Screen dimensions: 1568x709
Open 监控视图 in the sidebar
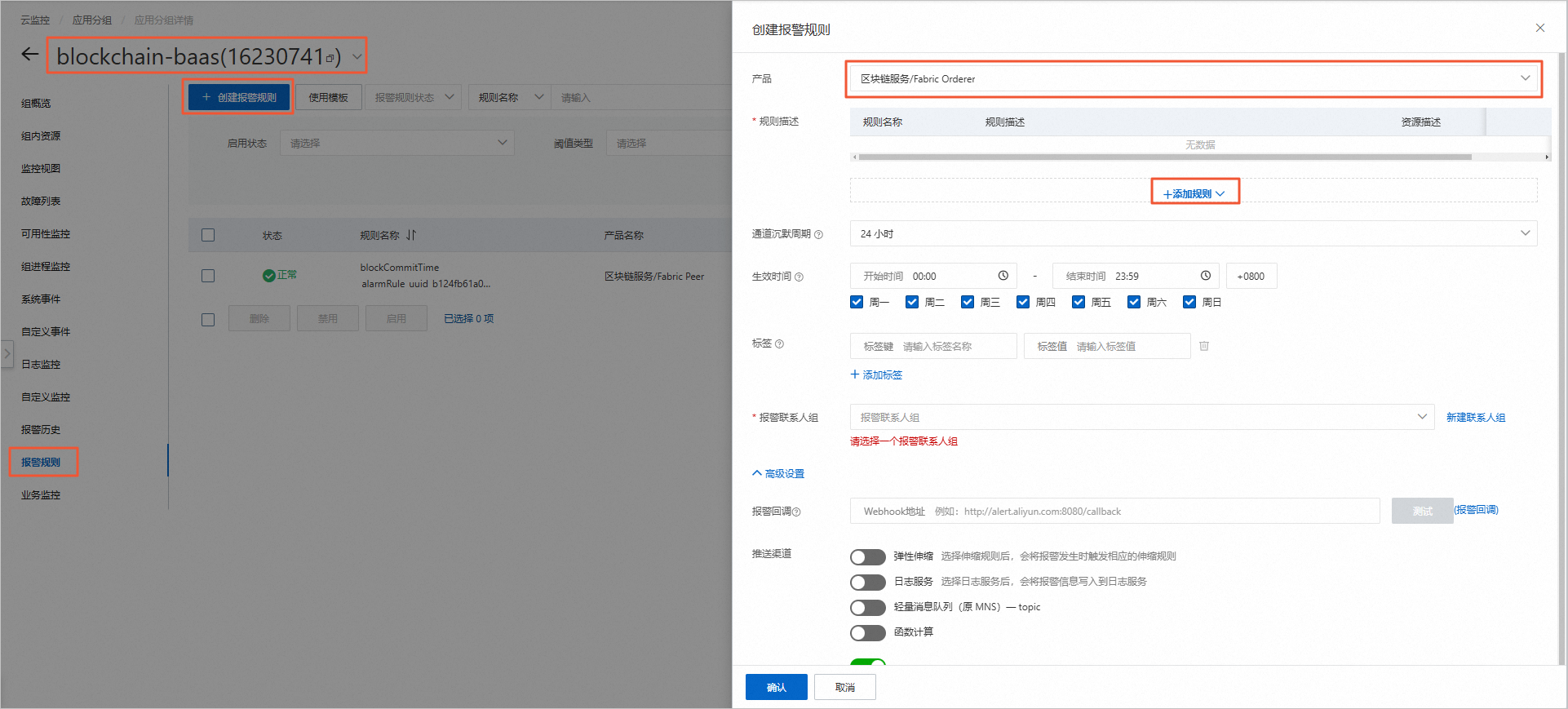point(41,169)
